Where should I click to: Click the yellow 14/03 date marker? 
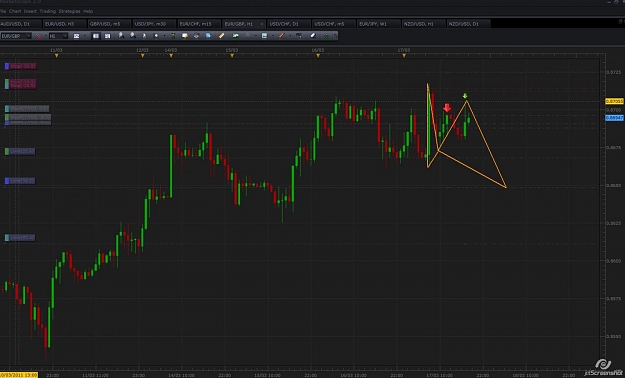click(171, 56)
